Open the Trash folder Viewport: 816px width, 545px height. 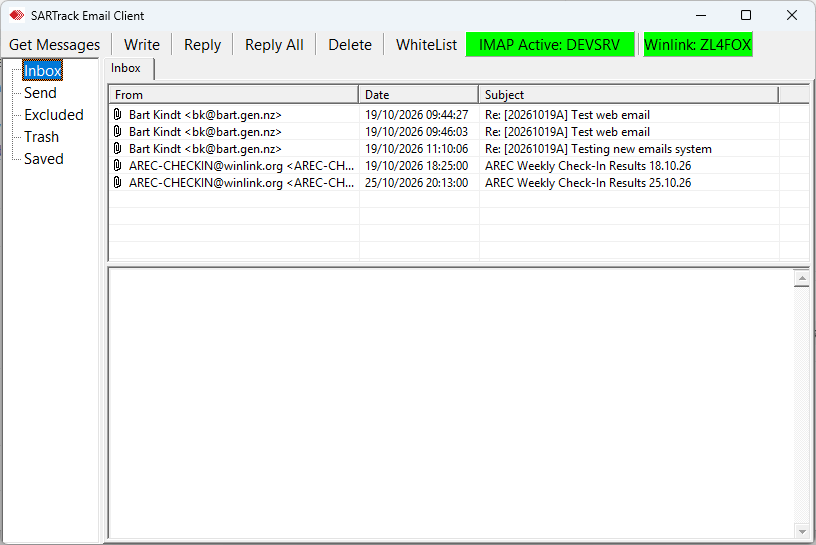[x=41, y=137]
